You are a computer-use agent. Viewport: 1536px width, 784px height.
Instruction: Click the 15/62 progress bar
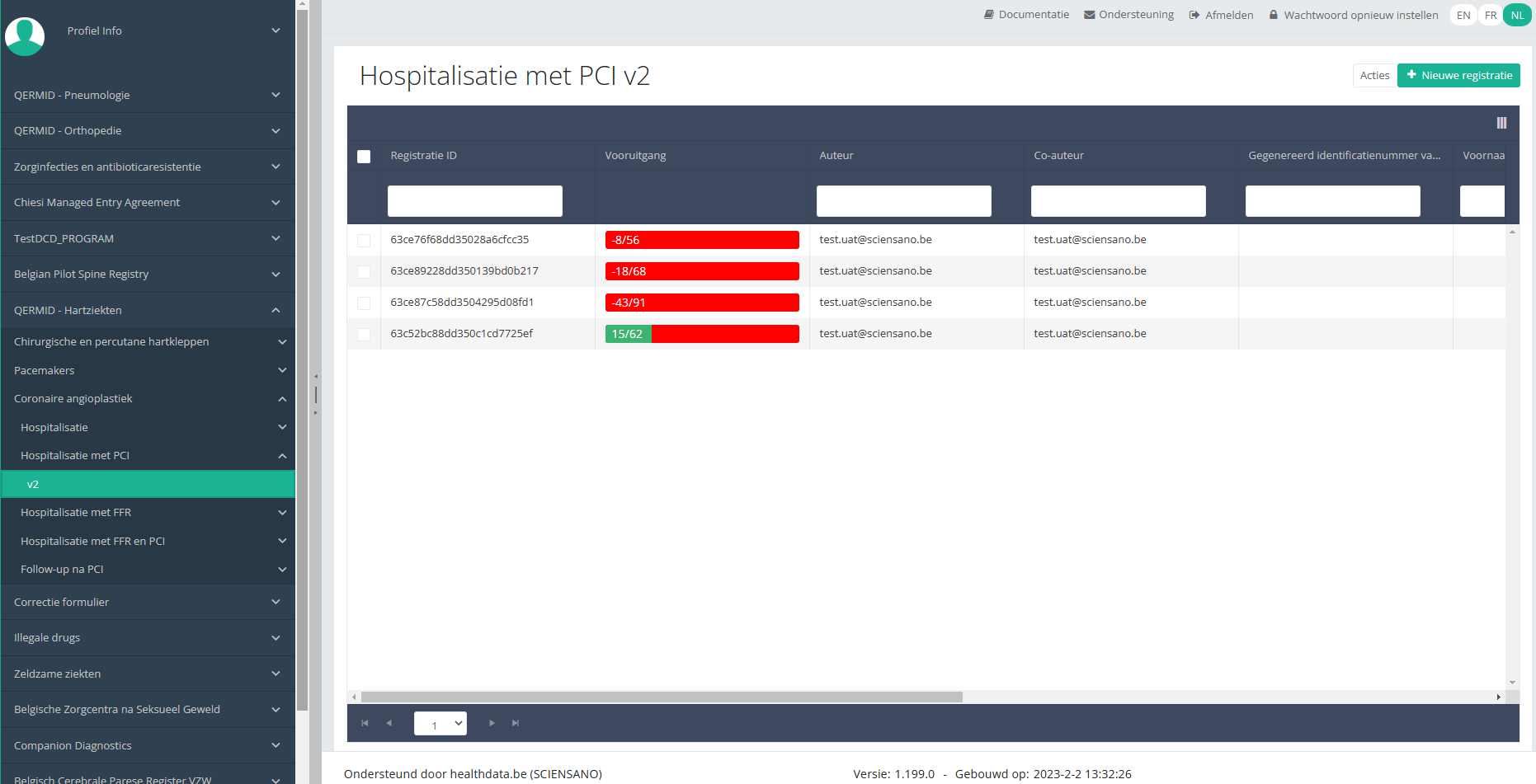click(701, 334)
